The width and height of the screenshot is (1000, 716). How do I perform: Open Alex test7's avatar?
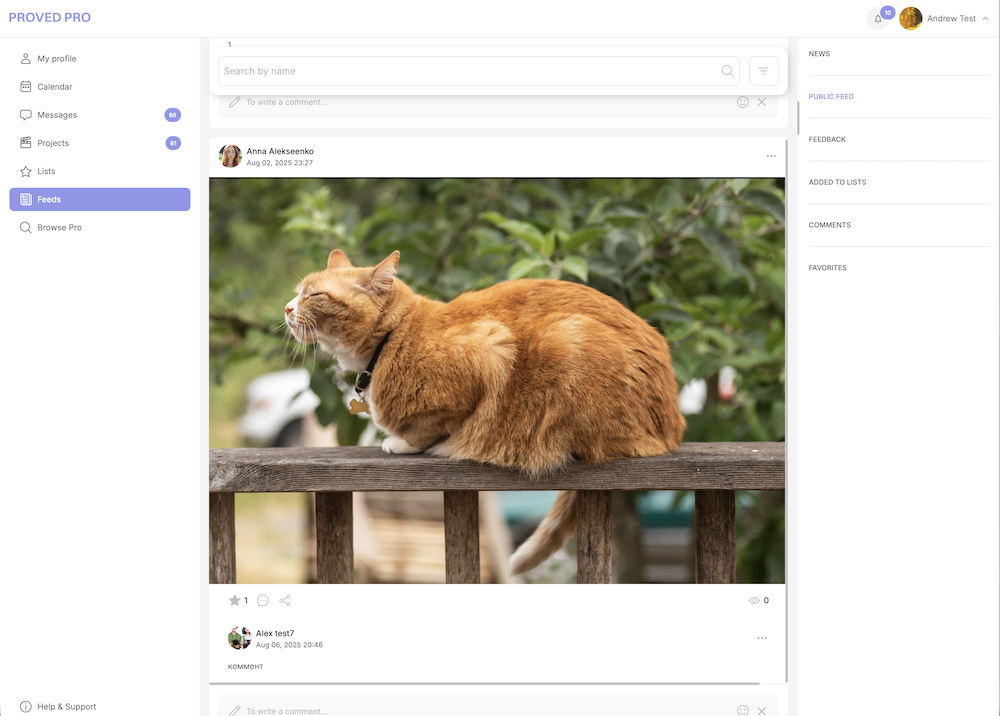tap(239, 638)
